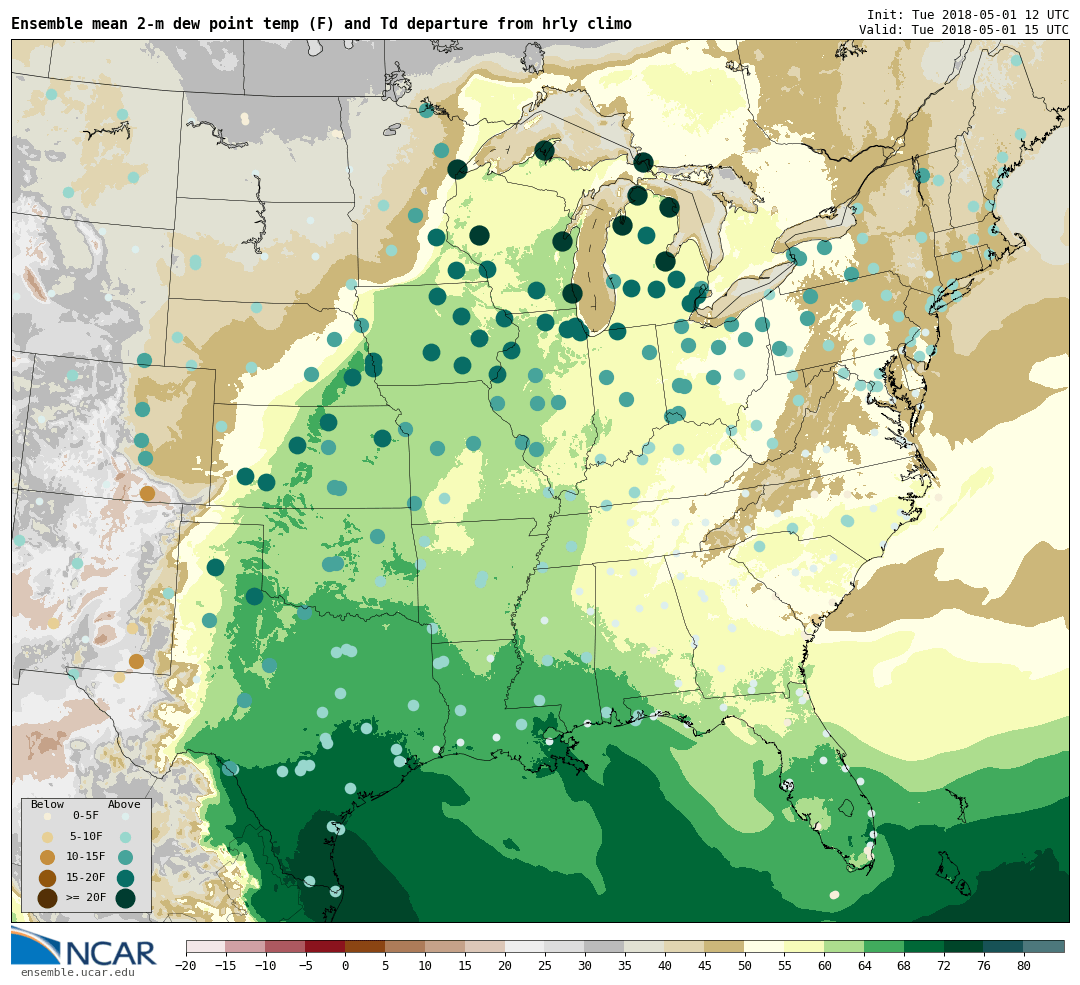
Task: Pick the 20 to 25 colorbar swatch
Action: coord(525,946)
